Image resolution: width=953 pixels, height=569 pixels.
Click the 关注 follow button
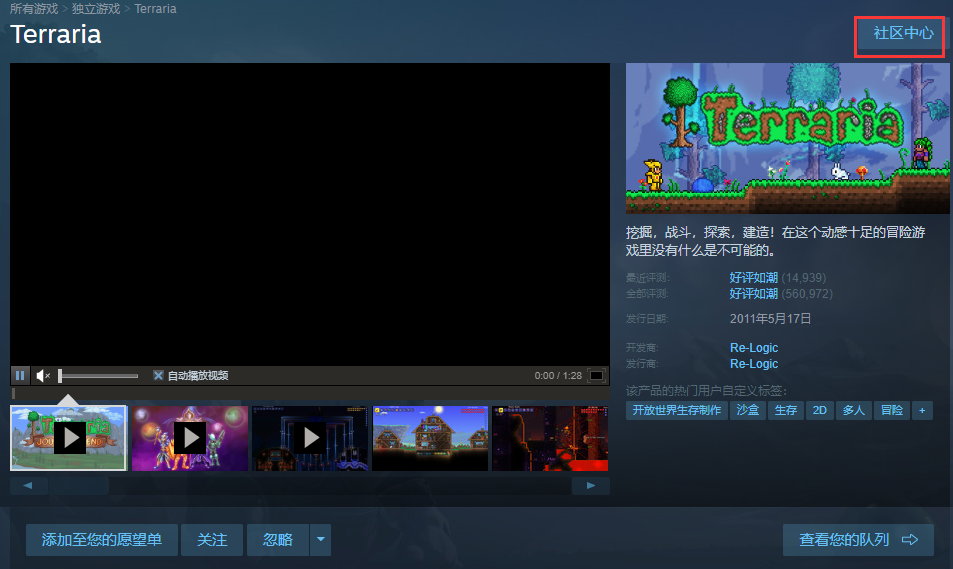tap(212, 540)
